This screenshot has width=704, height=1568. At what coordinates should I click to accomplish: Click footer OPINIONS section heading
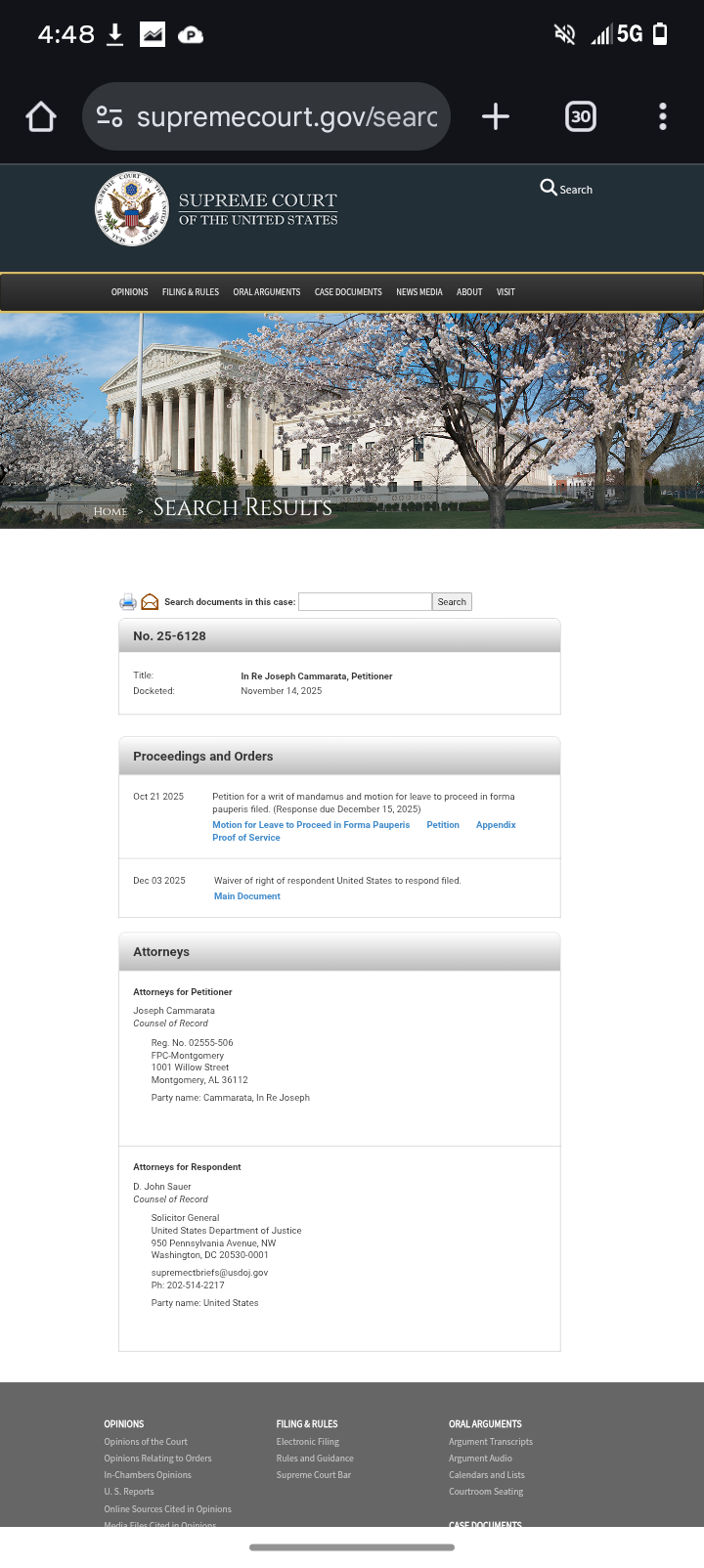(x=124, y=1424)
